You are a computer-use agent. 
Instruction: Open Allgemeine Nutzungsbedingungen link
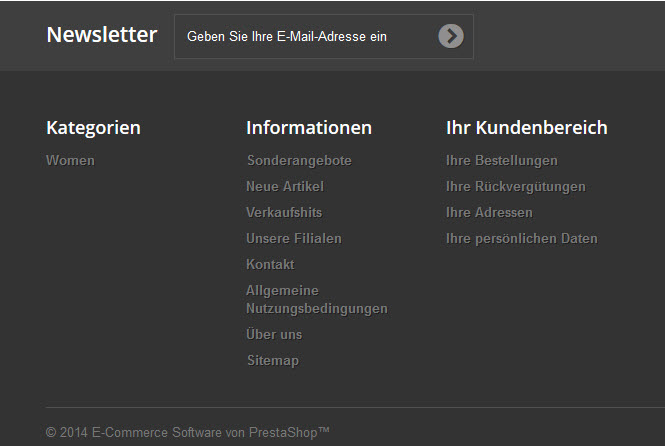click(x=316, y=299)
